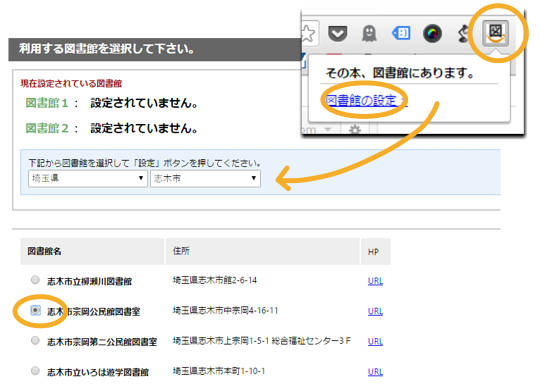Click the gear icon below the popup
Viewport: 540px width, 391px height.
[355, 130]
